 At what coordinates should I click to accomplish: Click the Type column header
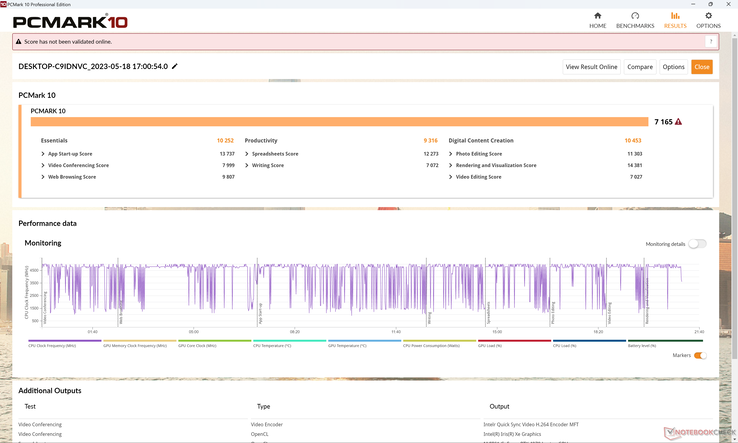[264, 406]
